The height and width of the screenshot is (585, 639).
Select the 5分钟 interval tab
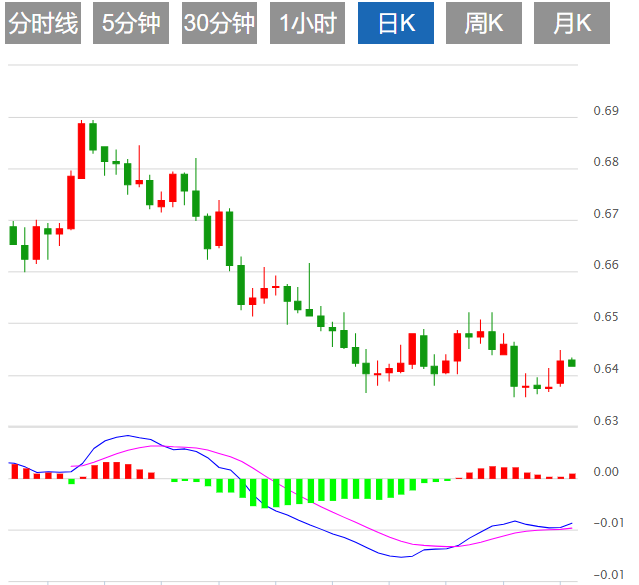131,23
